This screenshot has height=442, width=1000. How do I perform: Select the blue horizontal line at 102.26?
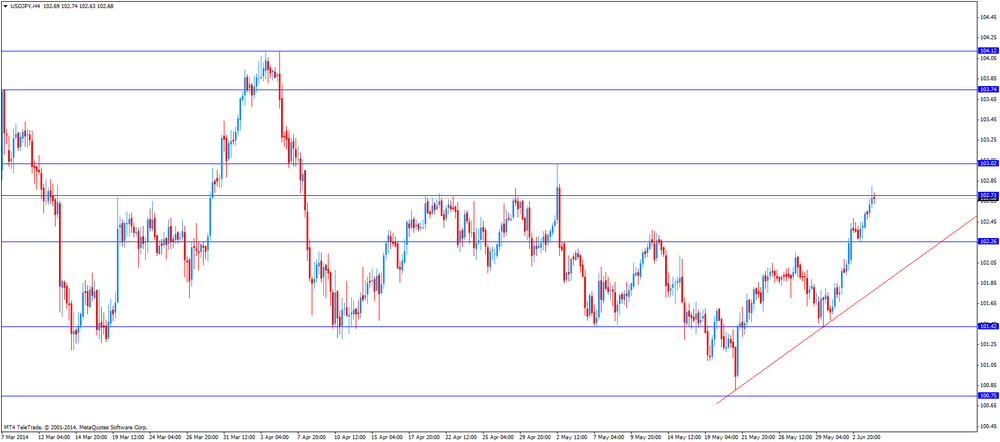coord(489,241)
